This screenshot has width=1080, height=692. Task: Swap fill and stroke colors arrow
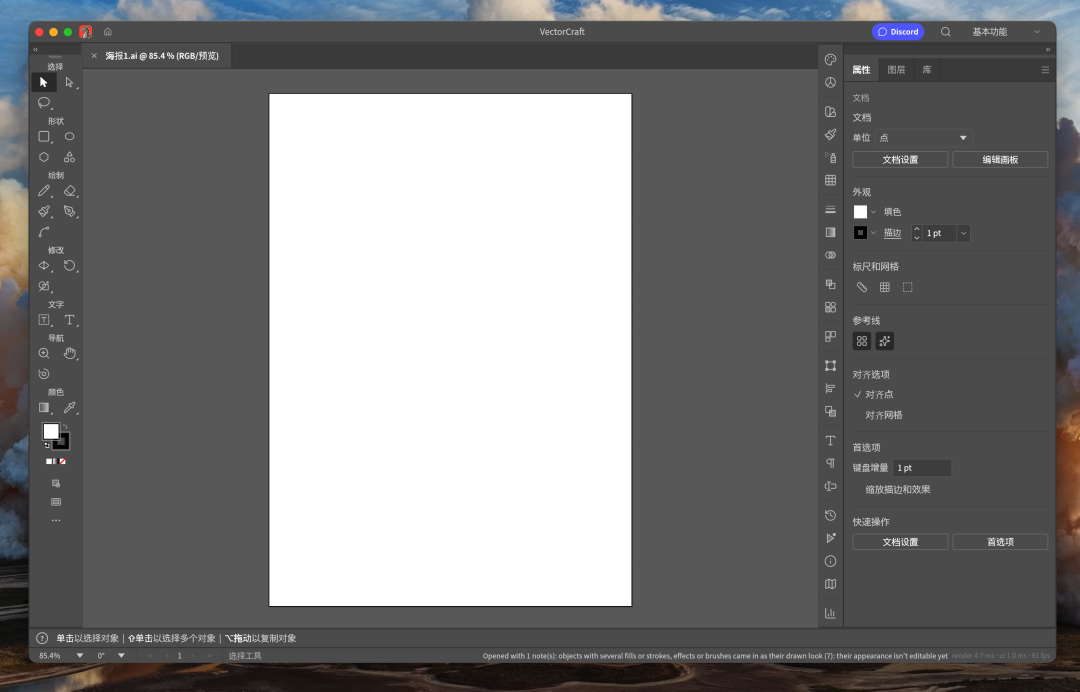click(65, 427)
